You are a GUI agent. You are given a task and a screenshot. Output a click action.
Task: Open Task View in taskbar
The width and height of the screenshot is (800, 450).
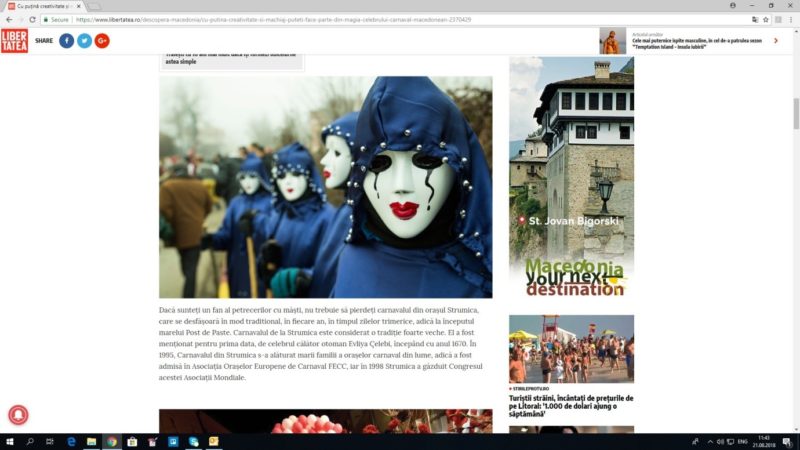tap(49, 442)
